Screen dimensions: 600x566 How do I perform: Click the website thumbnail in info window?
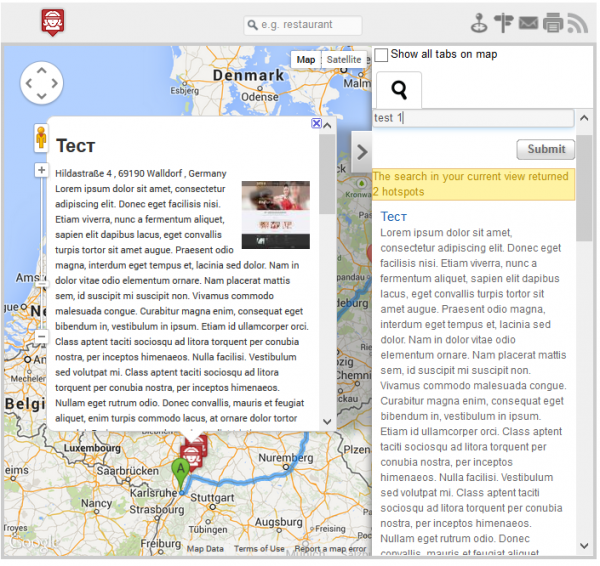click(276, 215)
